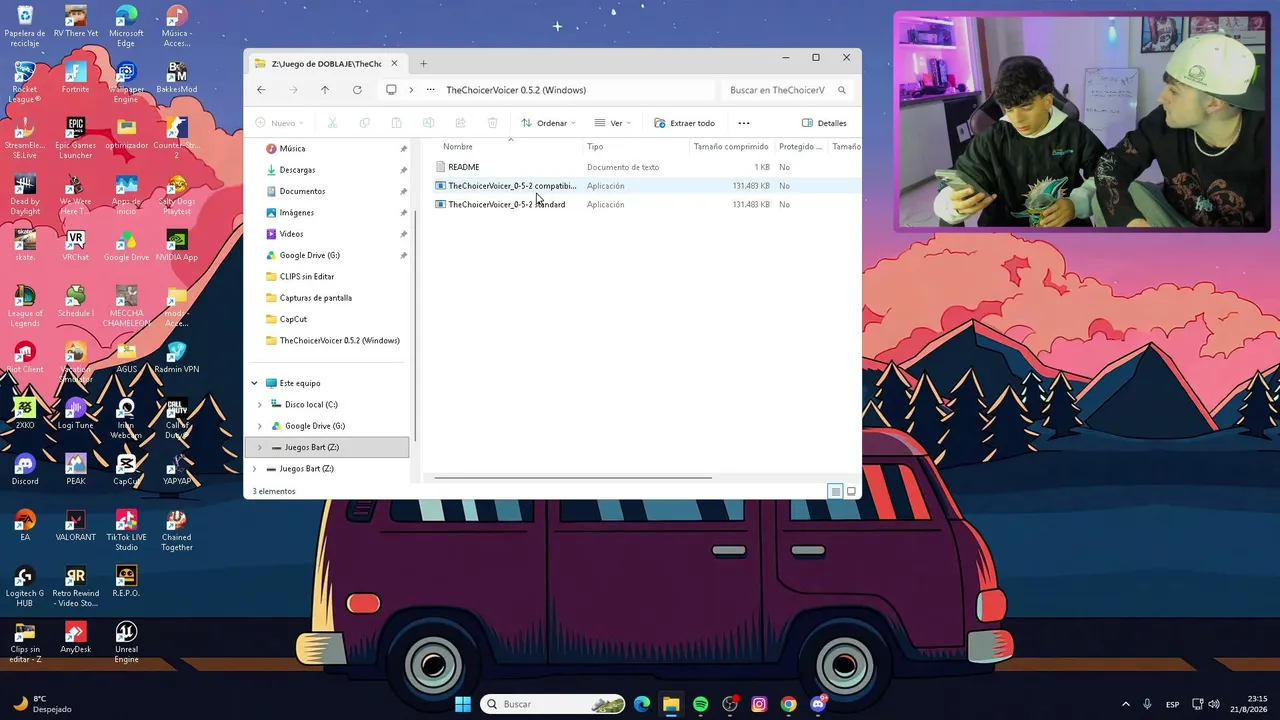Viewport: 1280px width, 720px height.
Task: Click the search magnifier in File Explorer
Action: coord(842,90)
